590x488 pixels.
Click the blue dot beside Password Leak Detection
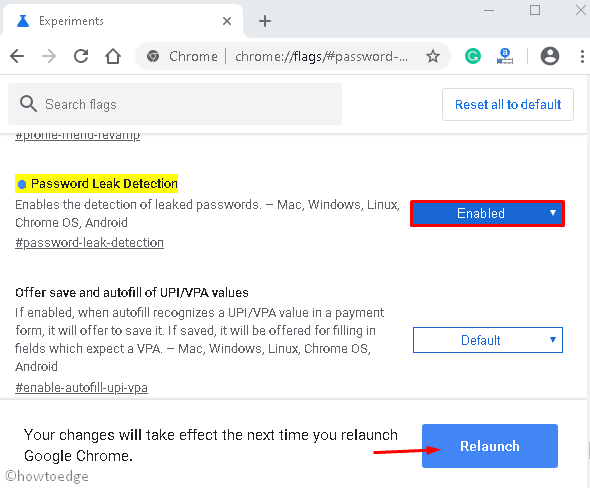22,184
